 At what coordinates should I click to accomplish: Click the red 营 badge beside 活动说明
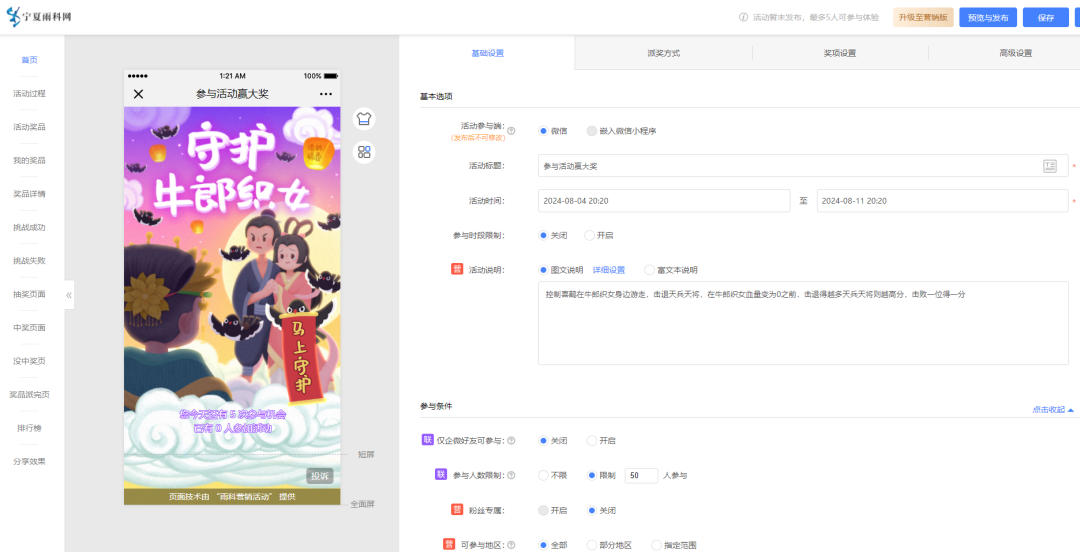(x=457, y=269)
